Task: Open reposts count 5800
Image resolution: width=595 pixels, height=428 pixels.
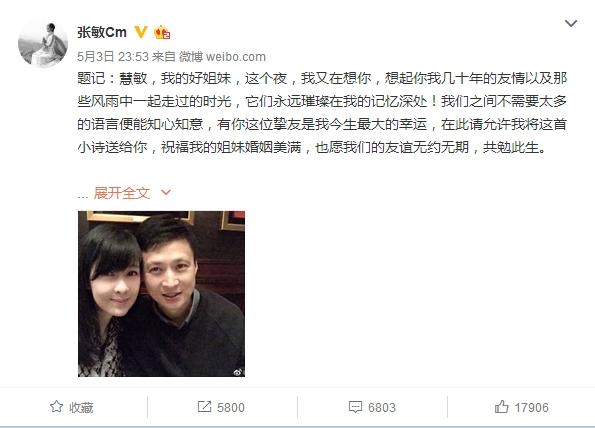Action: pyautogui.click(x=231, y=408)
